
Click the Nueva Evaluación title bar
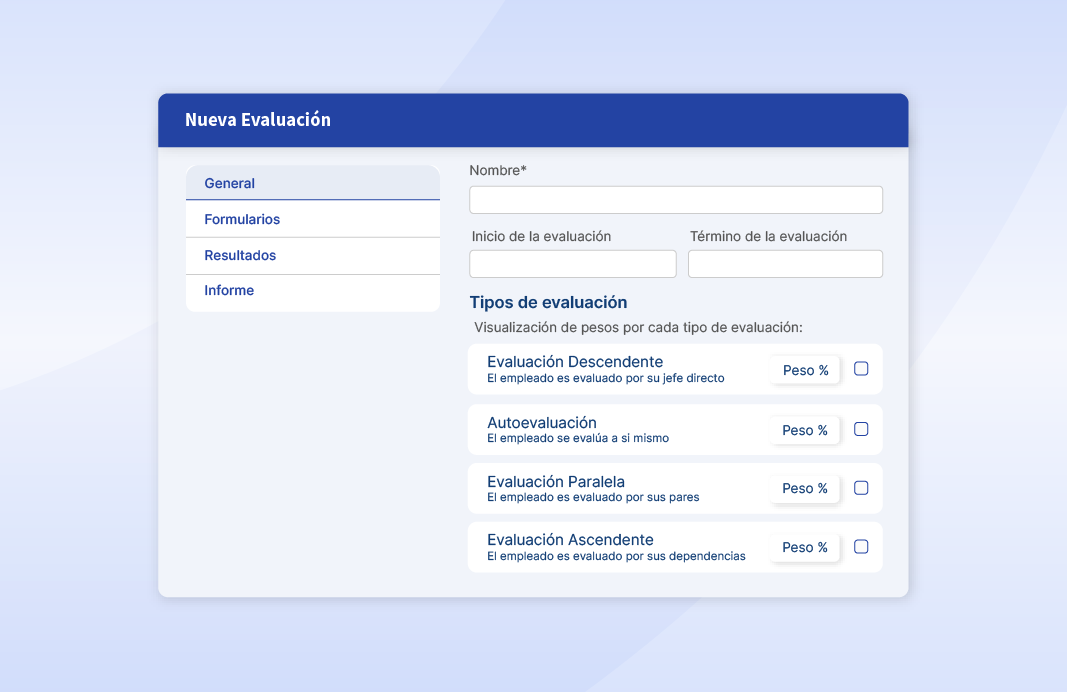coord(257,119)
